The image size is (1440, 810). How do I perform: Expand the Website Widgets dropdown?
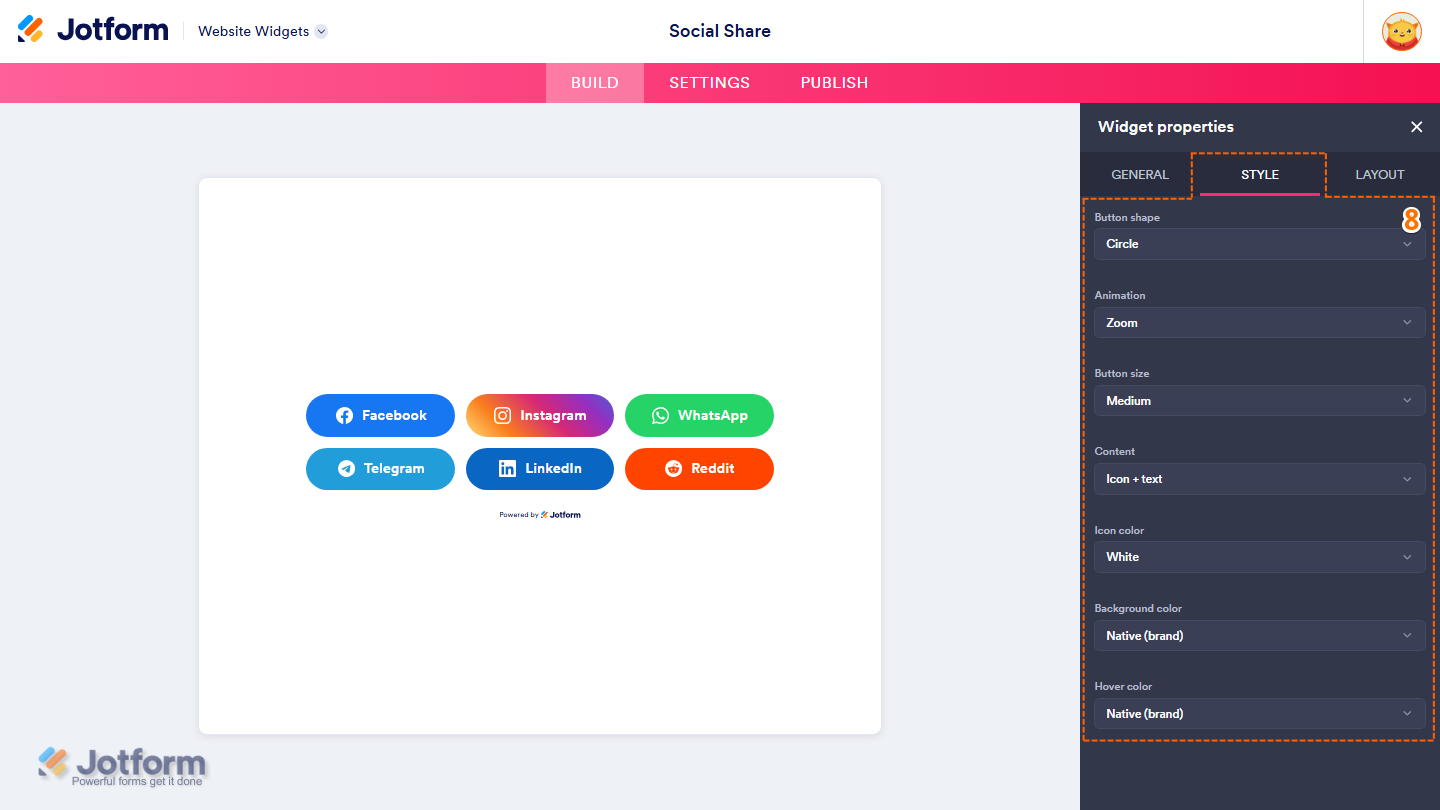(x=263, y=31)
